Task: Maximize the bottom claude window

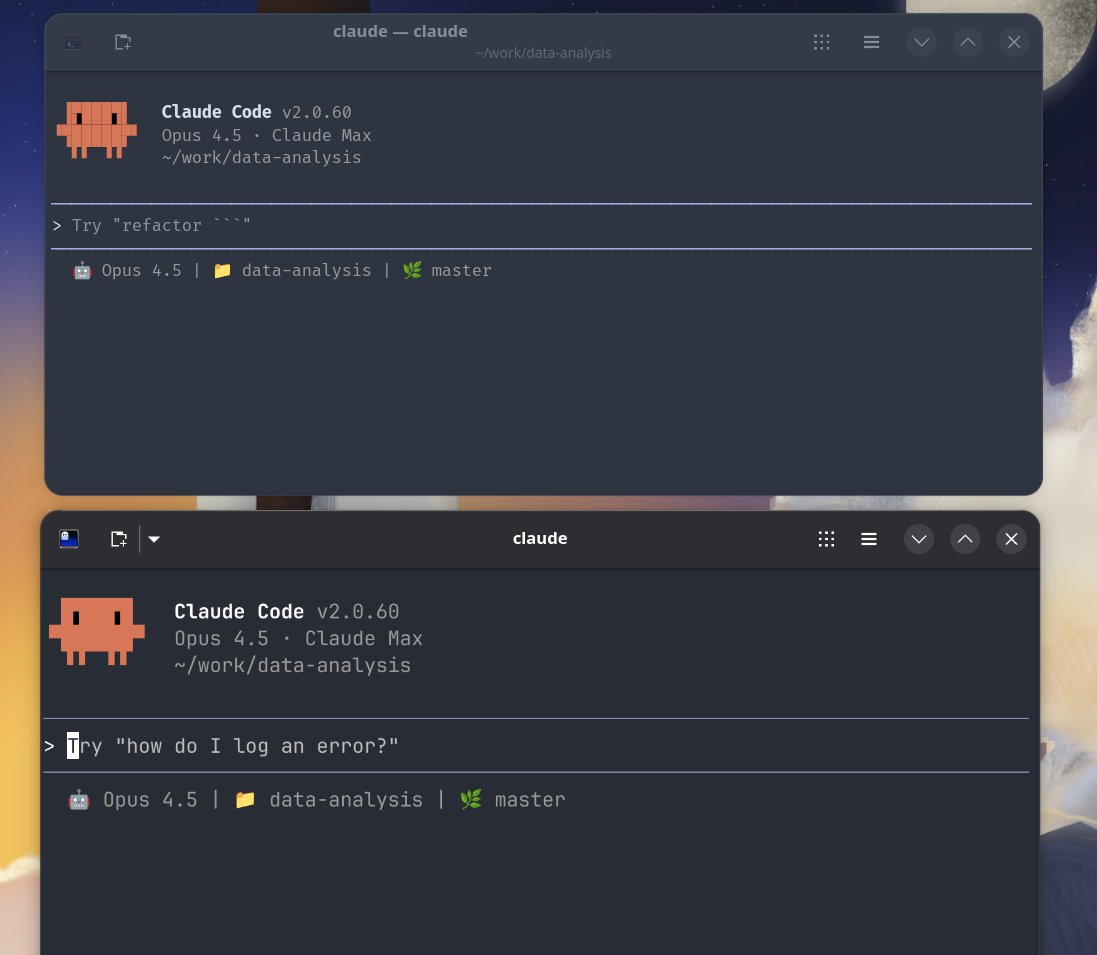Action: click(965, 539)
